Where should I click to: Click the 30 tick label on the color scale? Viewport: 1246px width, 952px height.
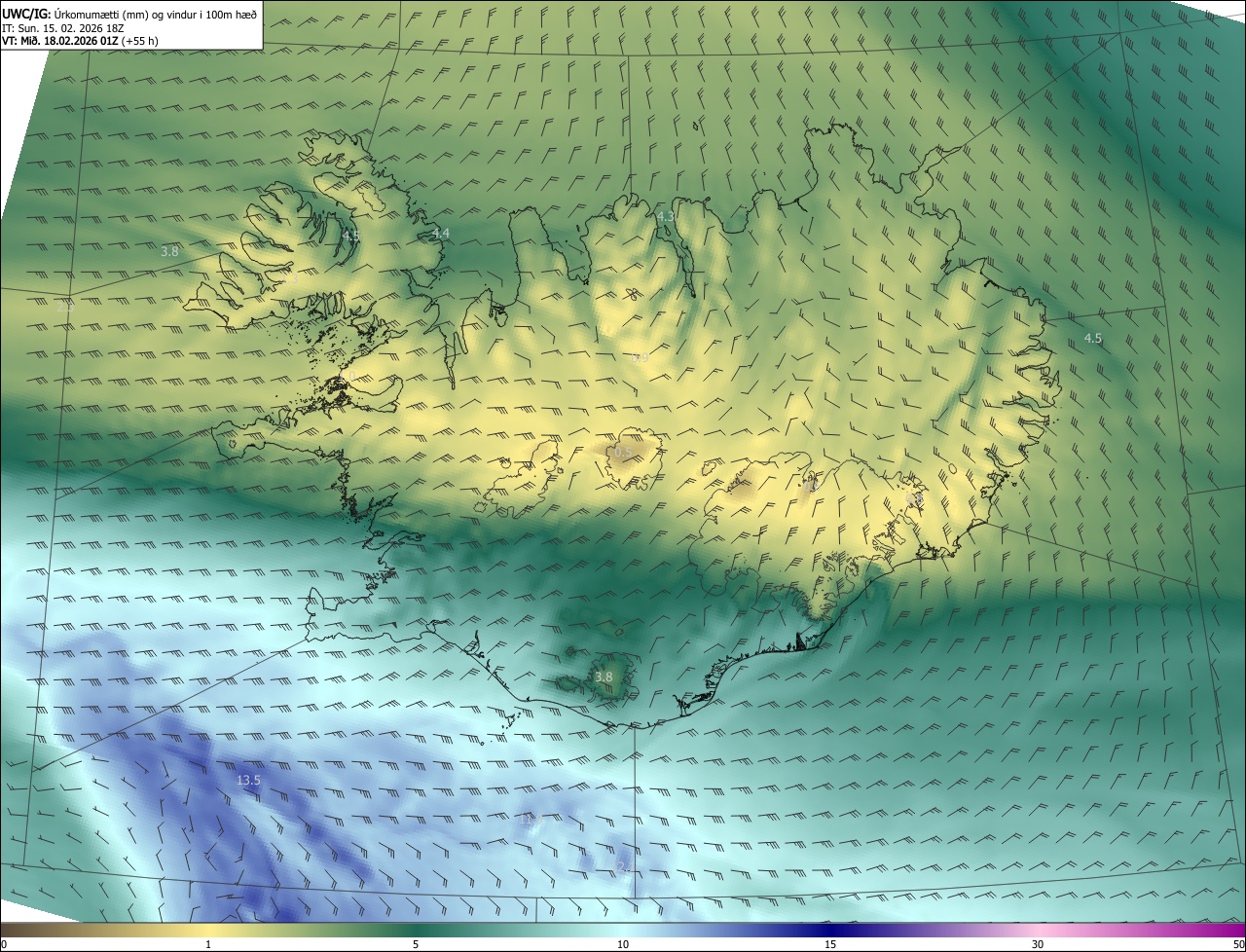coord(1038,944)
